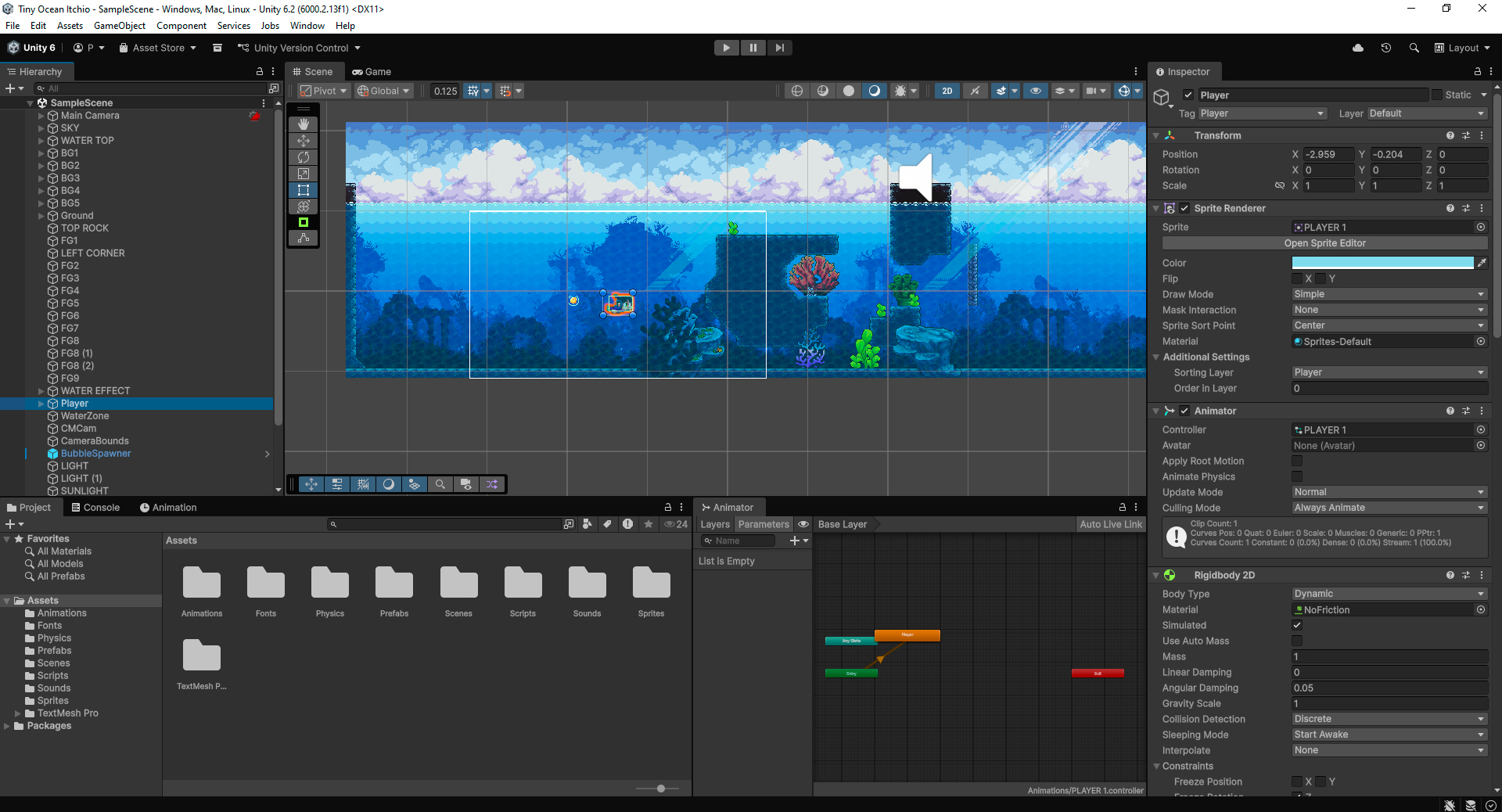Open the hamburger menu next to Asset Store
1502x812 pixels.
pos(217,48)
